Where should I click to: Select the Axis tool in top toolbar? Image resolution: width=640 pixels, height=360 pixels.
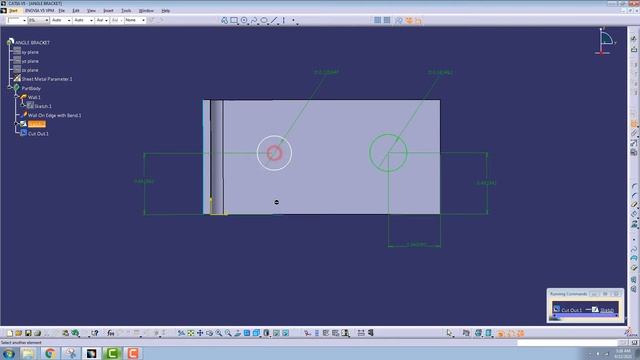click(x=284, y=20)
